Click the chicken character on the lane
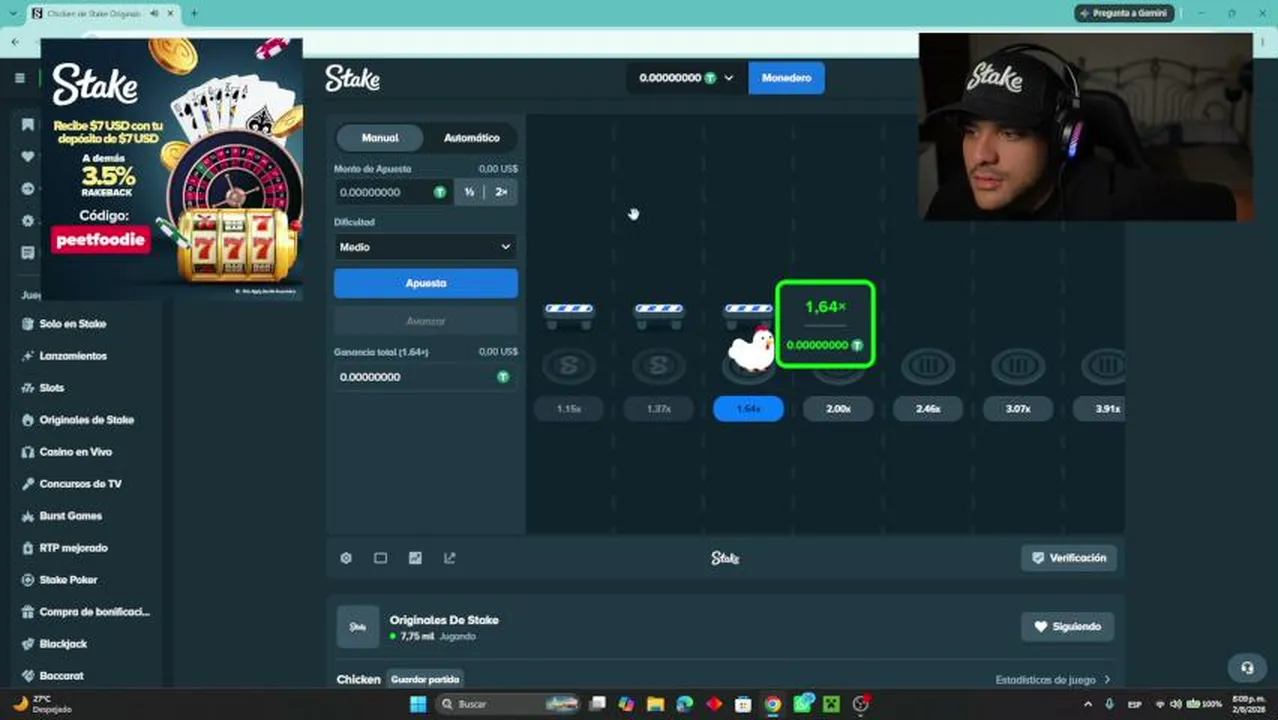The width and height of the screenshot is (1278, 720). (x=751, y=349)
